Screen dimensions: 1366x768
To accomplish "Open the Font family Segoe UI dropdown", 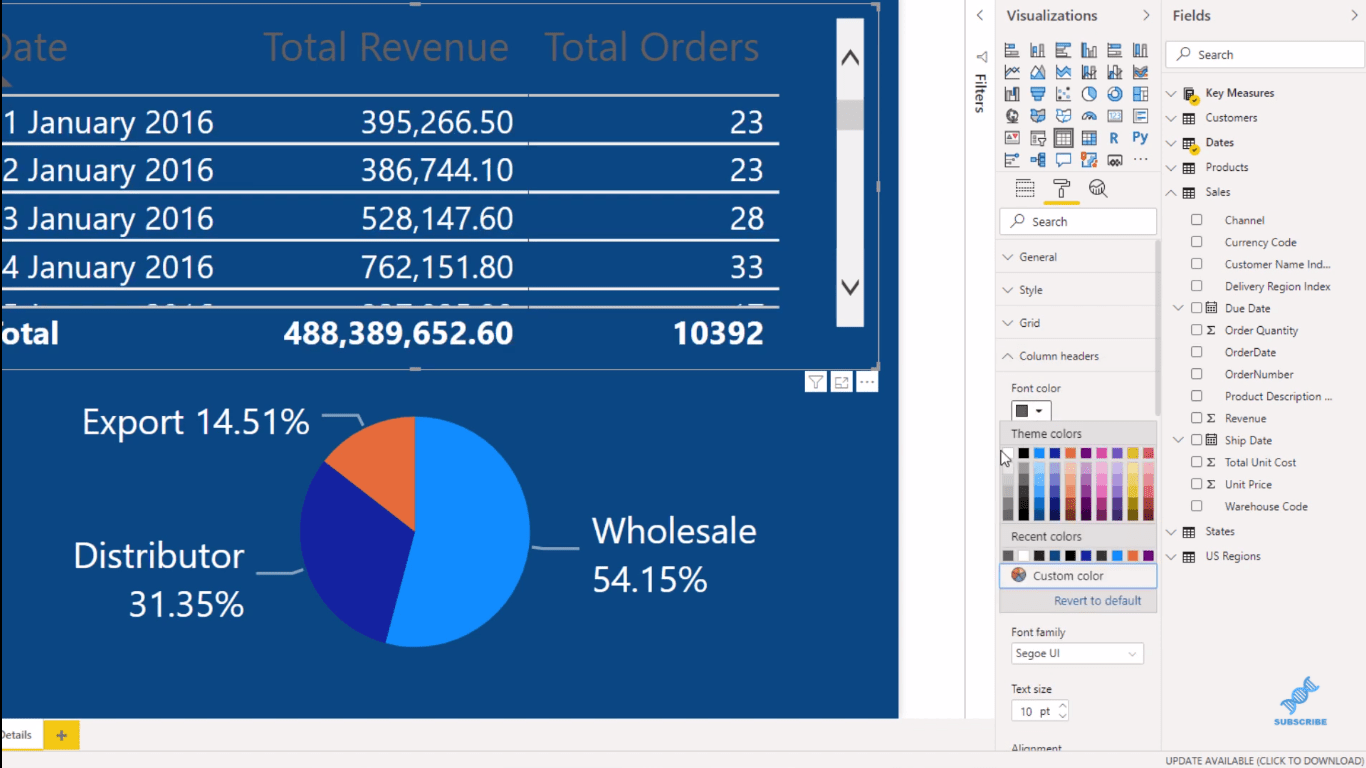I will coord(1077,654).
